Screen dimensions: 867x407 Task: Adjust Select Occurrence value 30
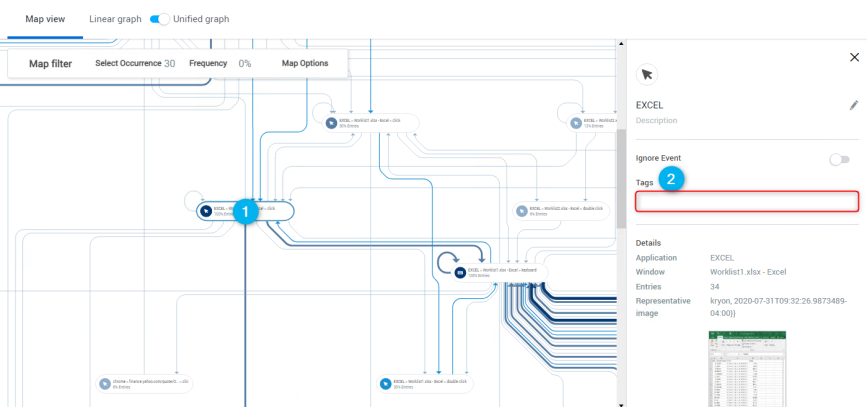pos(169,64)
